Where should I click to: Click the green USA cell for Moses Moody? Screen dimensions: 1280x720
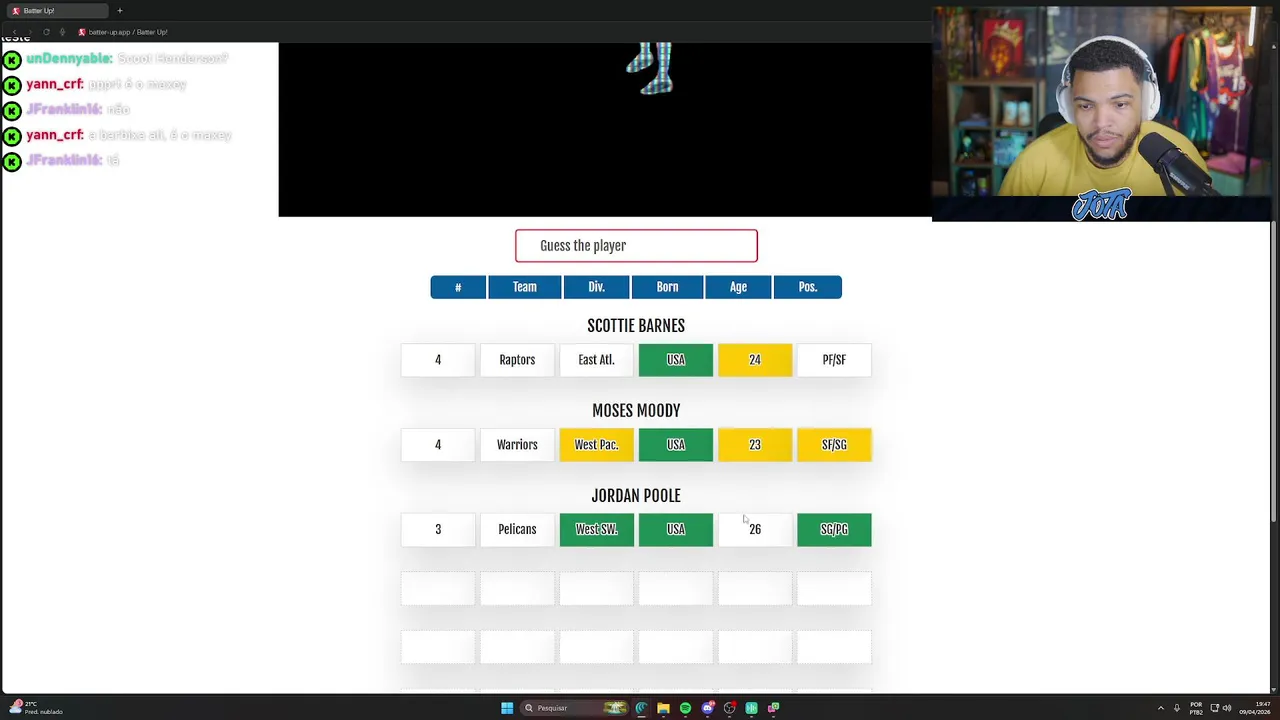point(676,445)
